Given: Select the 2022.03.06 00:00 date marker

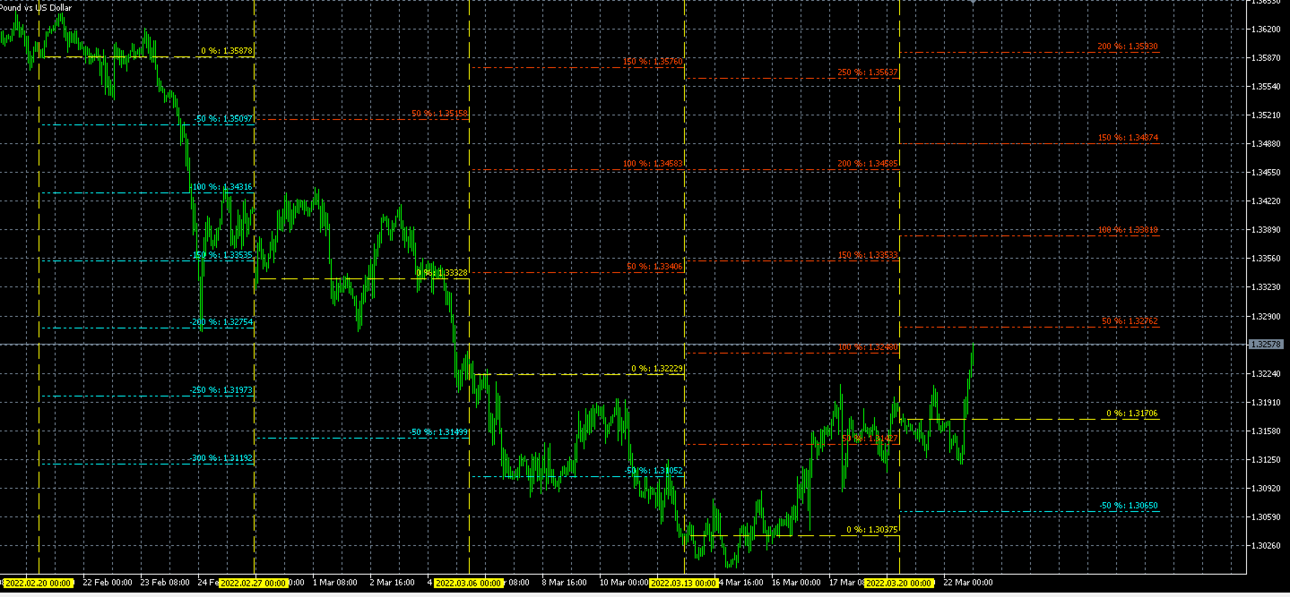Looking at the screenshot, I should pyautogui.click(x=468, y=582).
